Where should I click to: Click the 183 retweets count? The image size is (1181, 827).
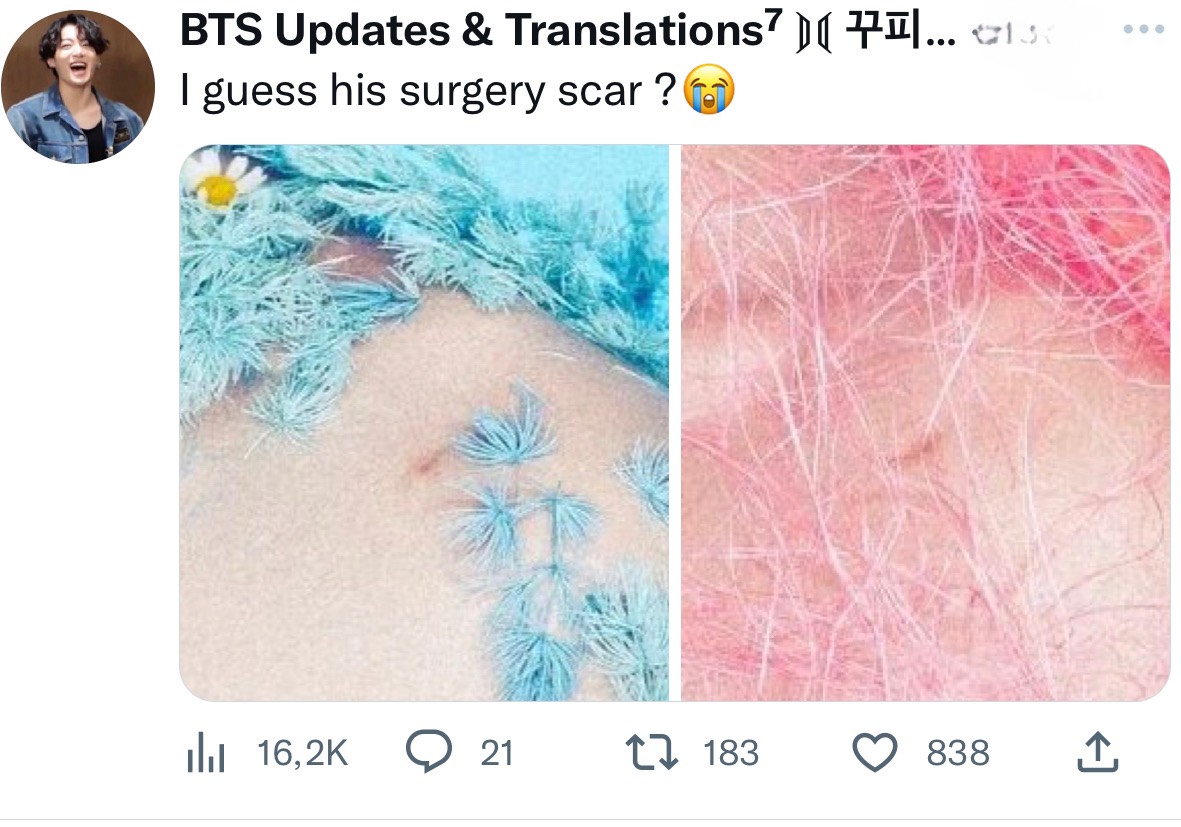coord(731,752)
